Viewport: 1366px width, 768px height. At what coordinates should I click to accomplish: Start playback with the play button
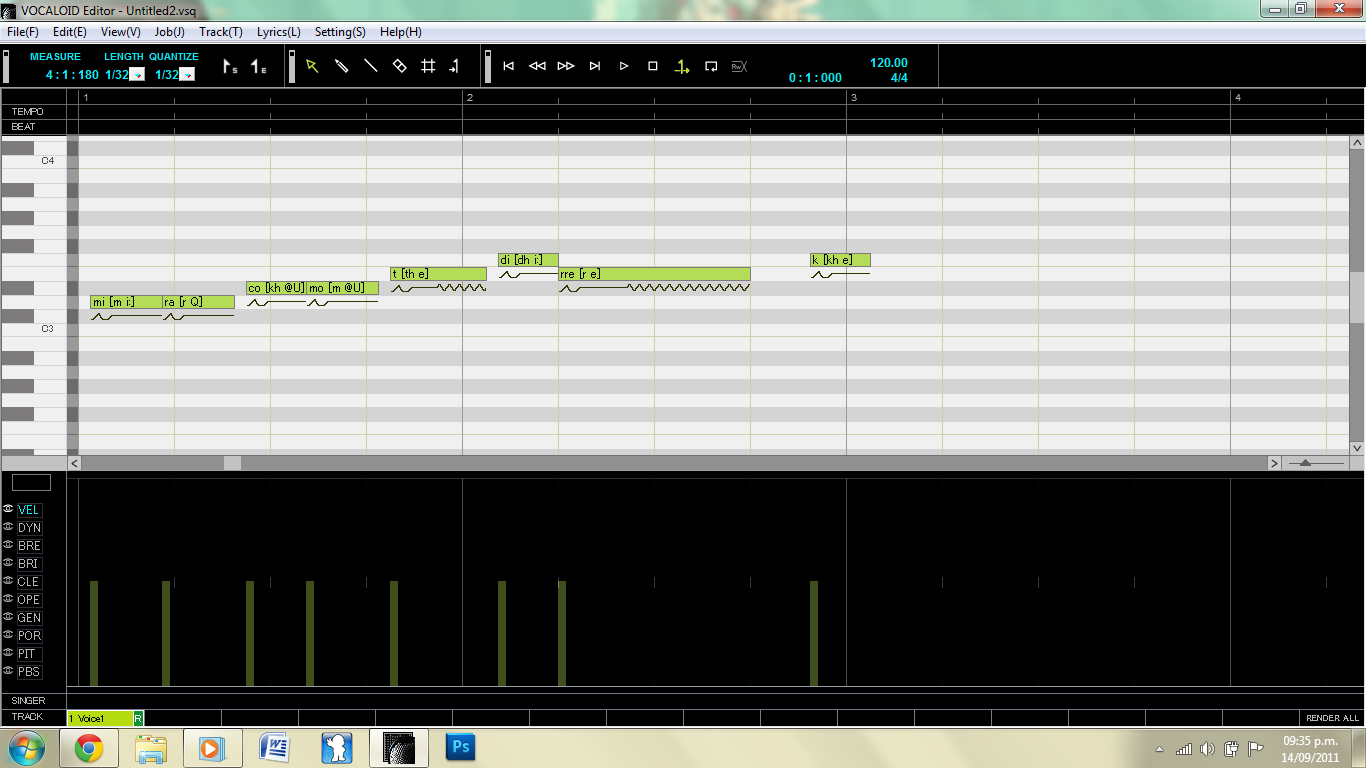(x=624, y=66)
